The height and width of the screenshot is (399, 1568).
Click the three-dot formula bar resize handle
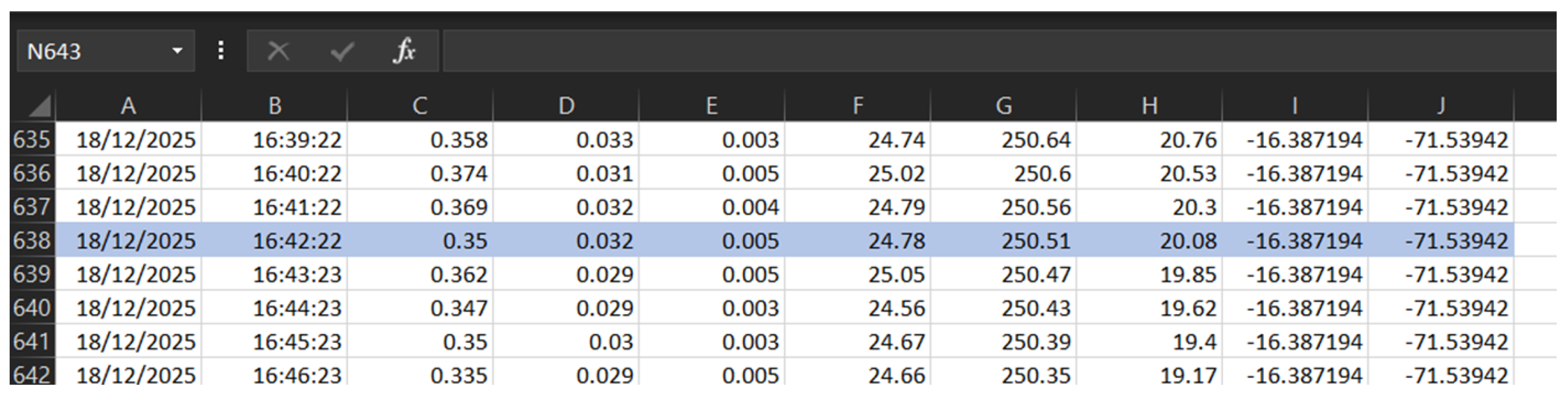[x=221, y=50]
